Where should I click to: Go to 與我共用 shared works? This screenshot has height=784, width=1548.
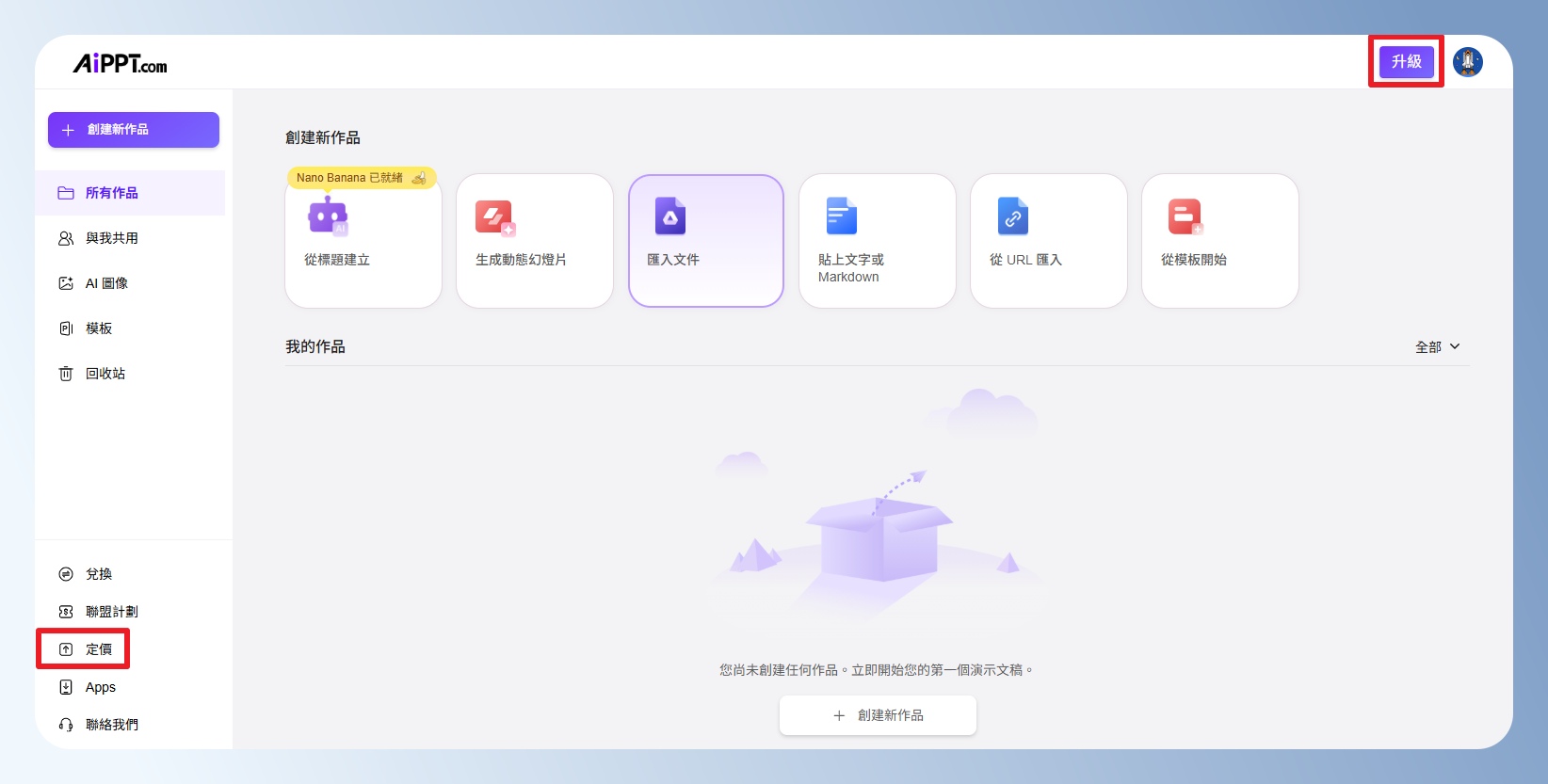[x=111, y=238]
